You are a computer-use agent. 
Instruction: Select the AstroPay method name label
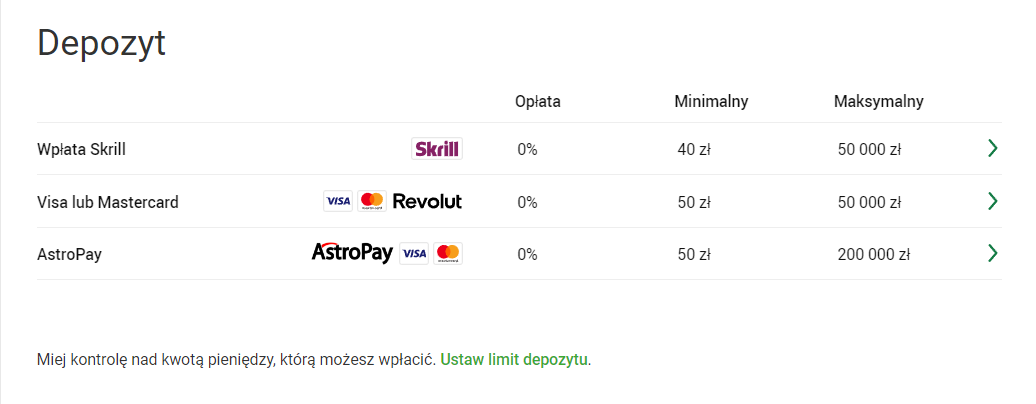[69, 254]
